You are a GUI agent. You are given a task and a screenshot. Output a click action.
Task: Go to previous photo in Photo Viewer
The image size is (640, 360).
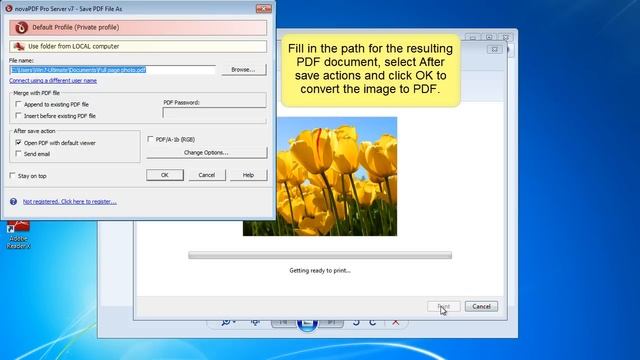[283, 322]
